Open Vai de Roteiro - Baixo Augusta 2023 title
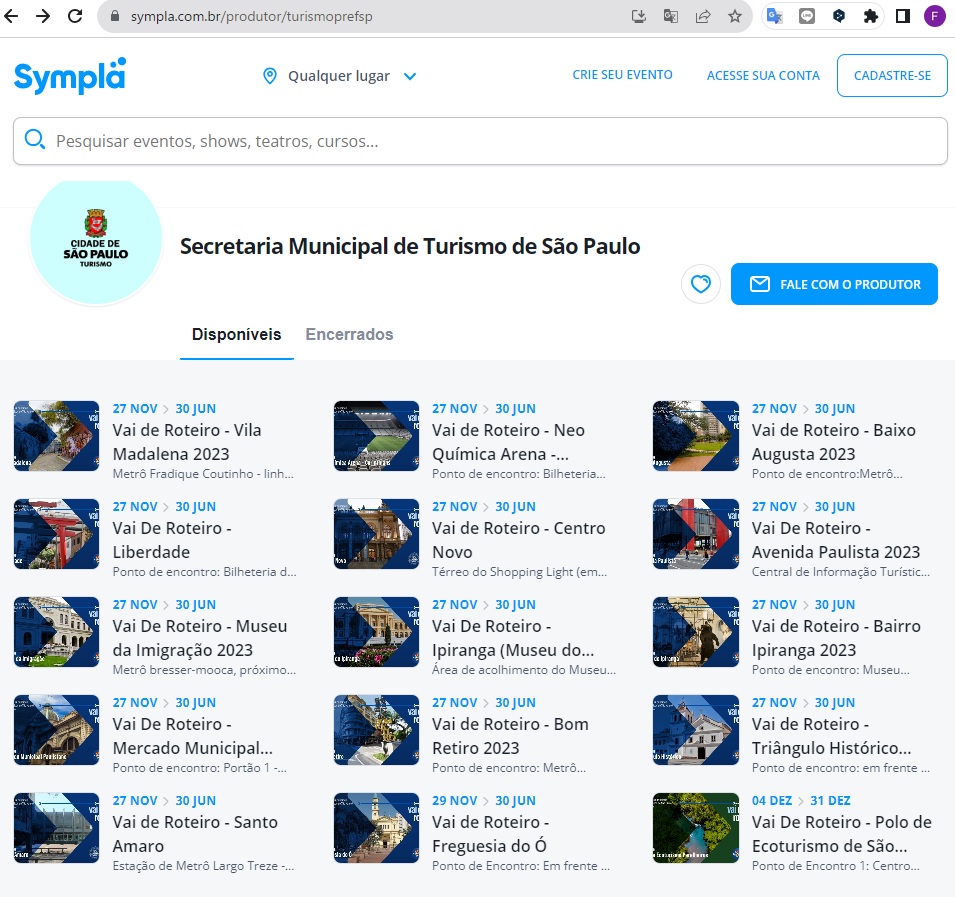The width and height of the screenshot is (955, 897). pyautogui.click(x=833, y=442)
